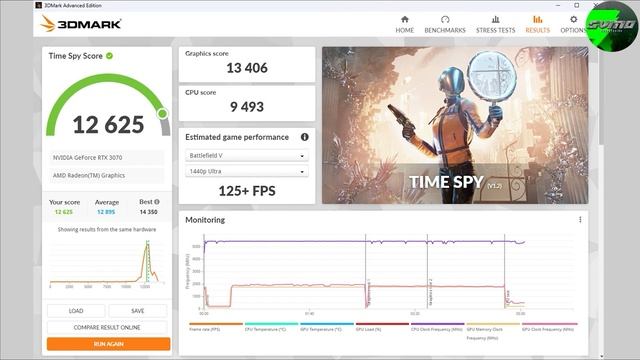640x360 pixels.
Task: Click the 3DMark app icon in the title bar
Action: pyautogui.click(x=38, y=5)
